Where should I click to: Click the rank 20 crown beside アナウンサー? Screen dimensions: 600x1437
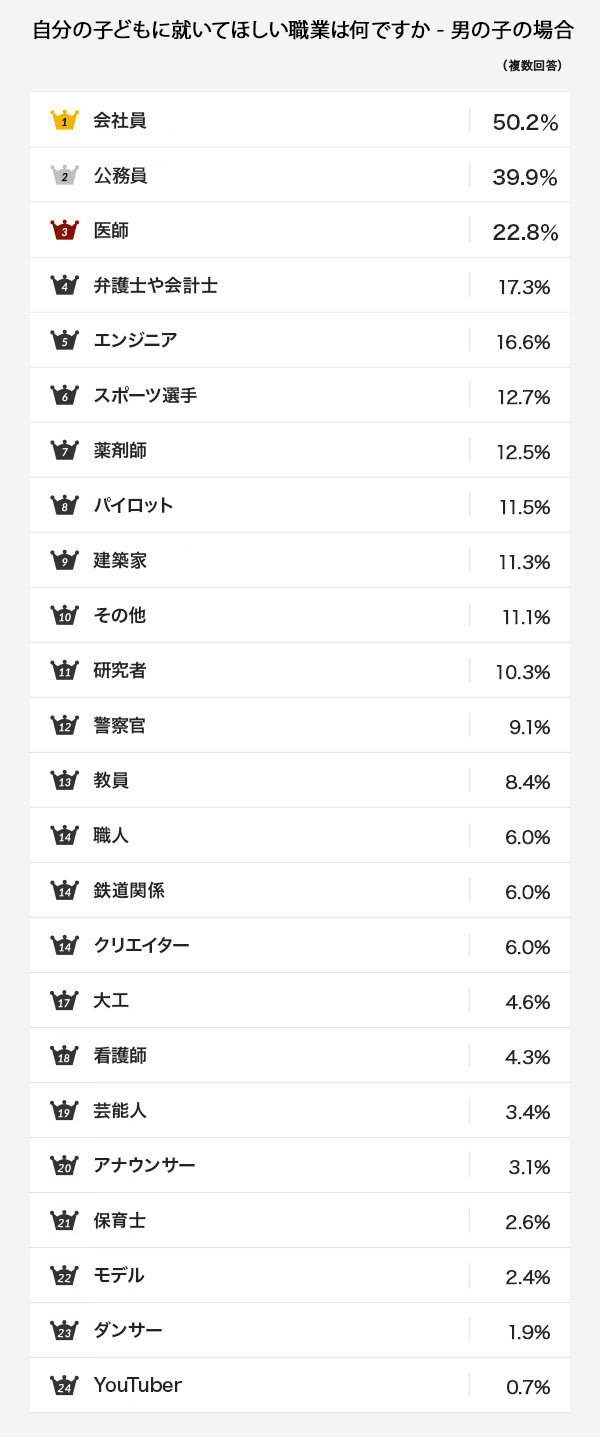pos(64,1165)
